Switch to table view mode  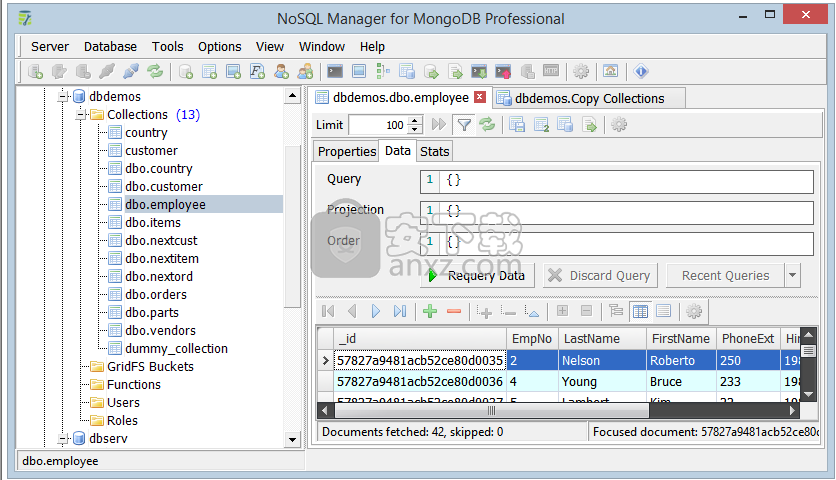click(x=640, y=311)
